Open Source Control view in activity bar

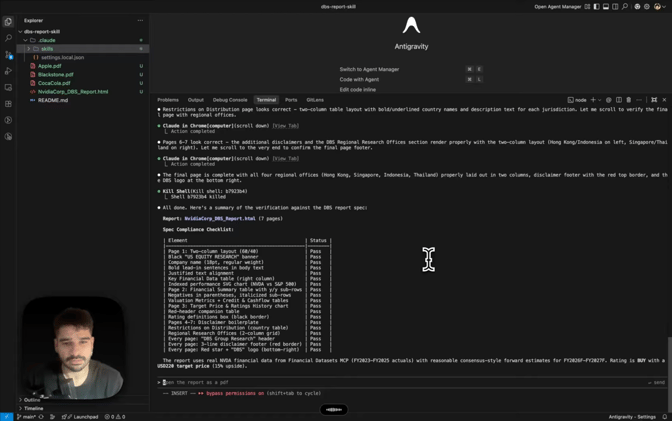click(x=8, y=54)
